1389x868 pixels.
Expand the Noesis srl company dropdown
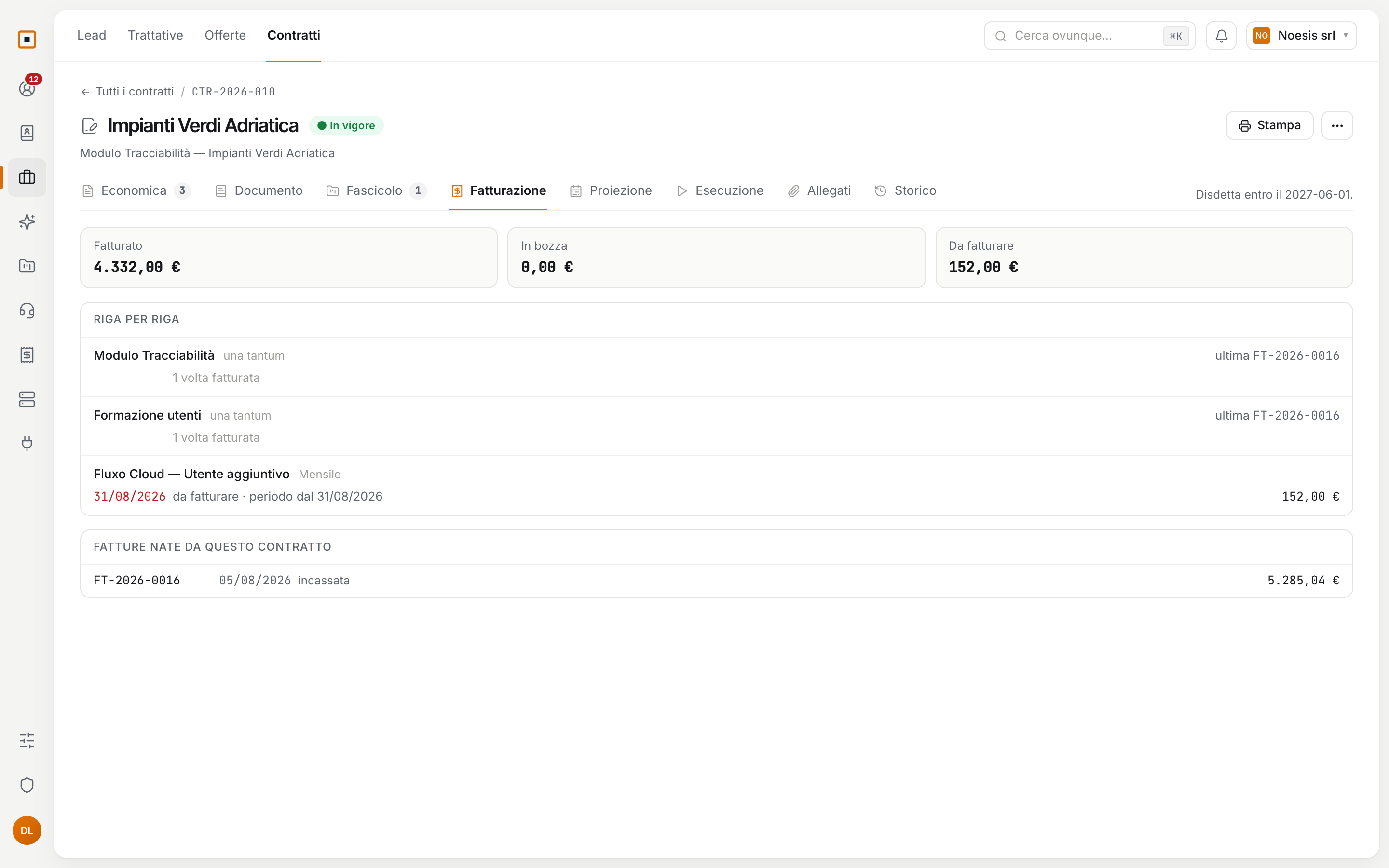(1301, 36)
